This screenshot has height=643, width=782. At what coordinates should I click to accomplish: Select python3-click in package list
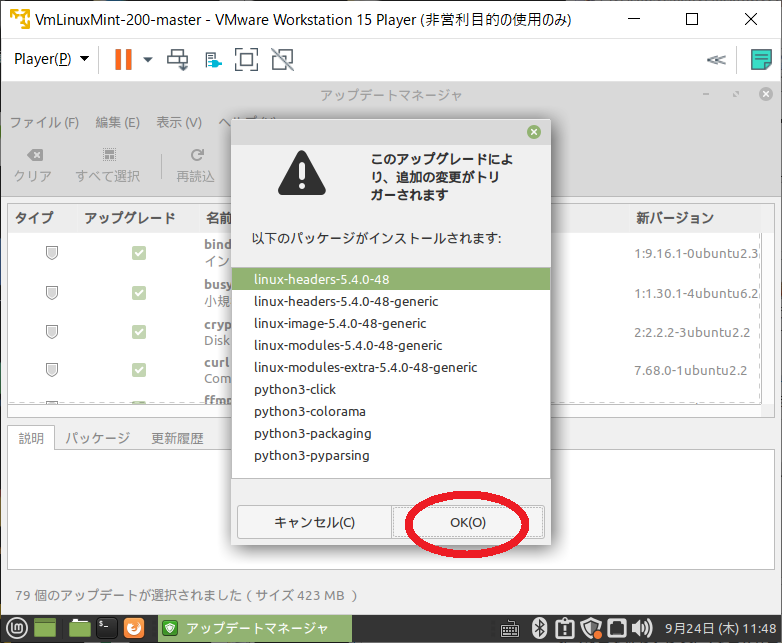391,389
